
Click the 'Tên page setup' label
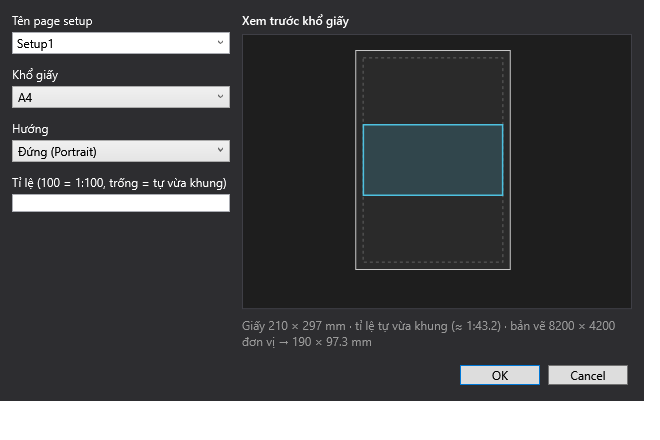(x=52, y=21)
